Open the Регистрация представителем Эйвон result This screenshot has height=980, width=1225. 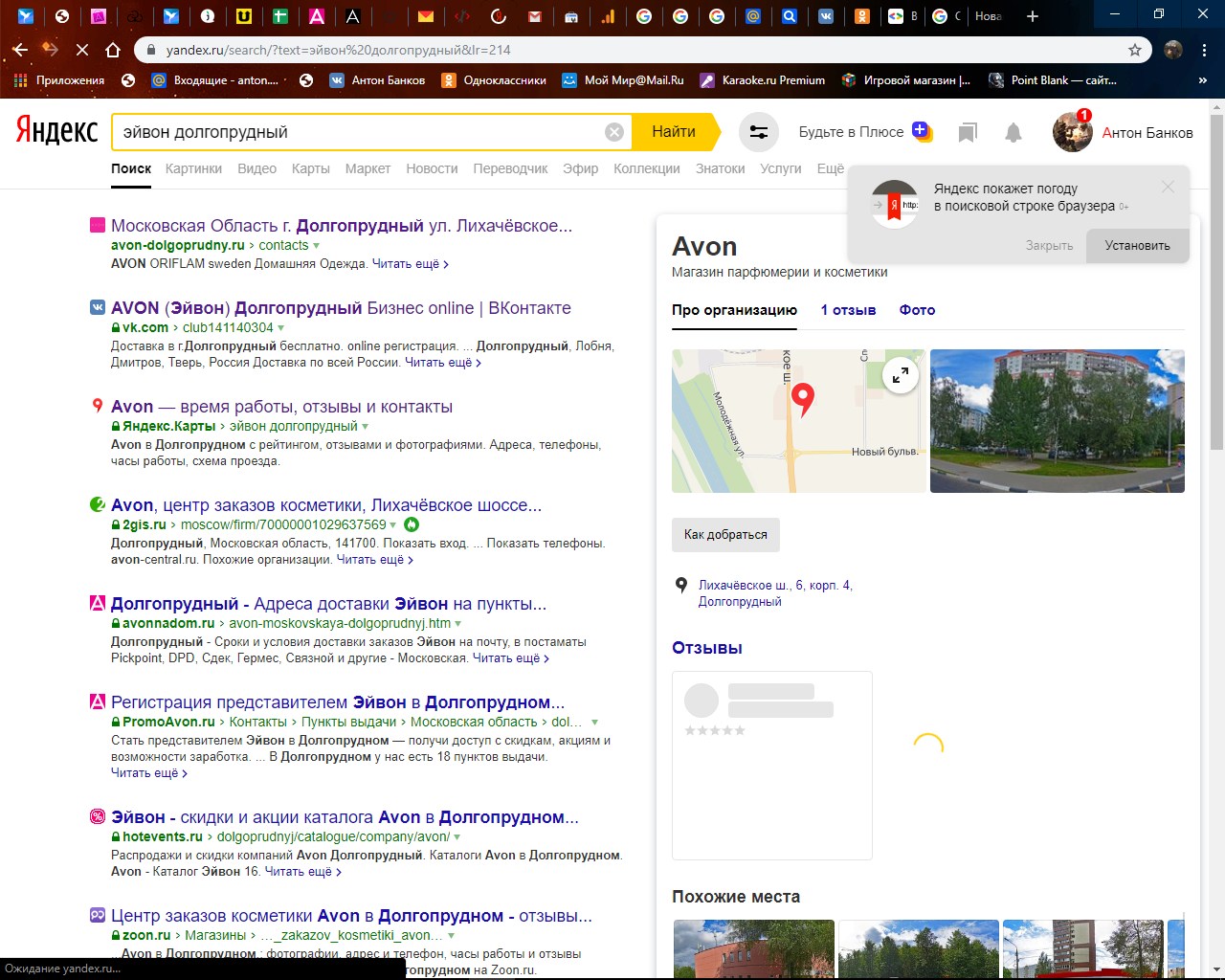click(x=338, y=702)
